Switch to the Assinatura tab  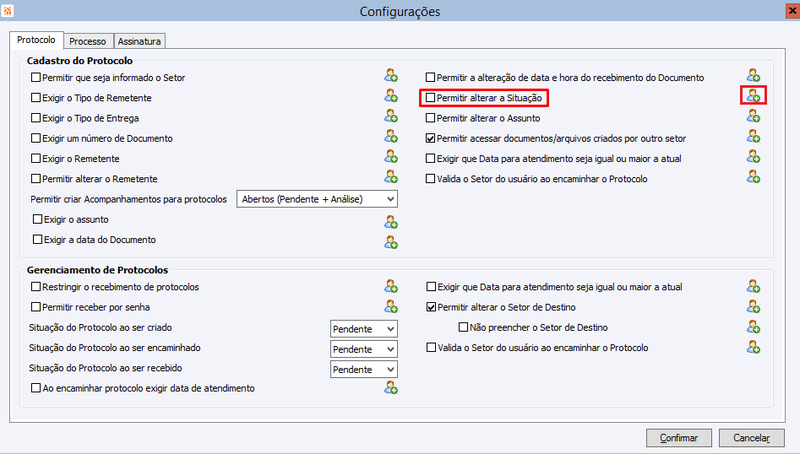point(139,41)
